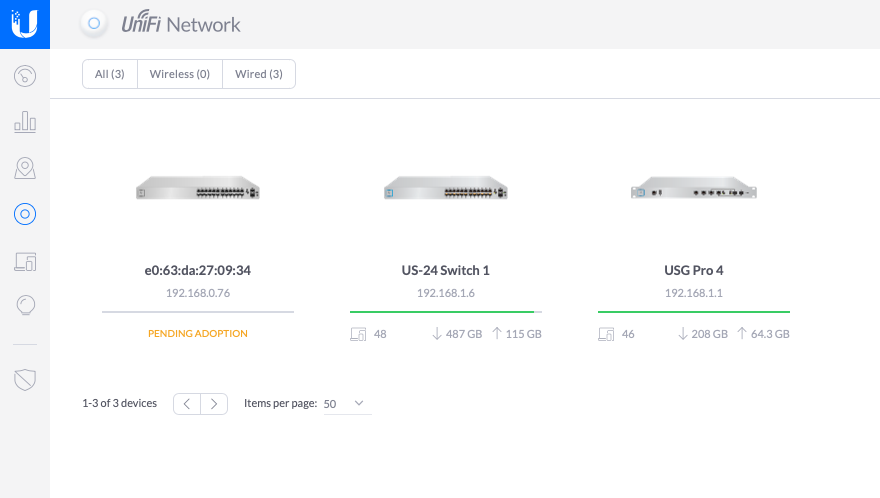
Task: Switch to the Wireless (0) tab
Action: [x=180, y=74]
